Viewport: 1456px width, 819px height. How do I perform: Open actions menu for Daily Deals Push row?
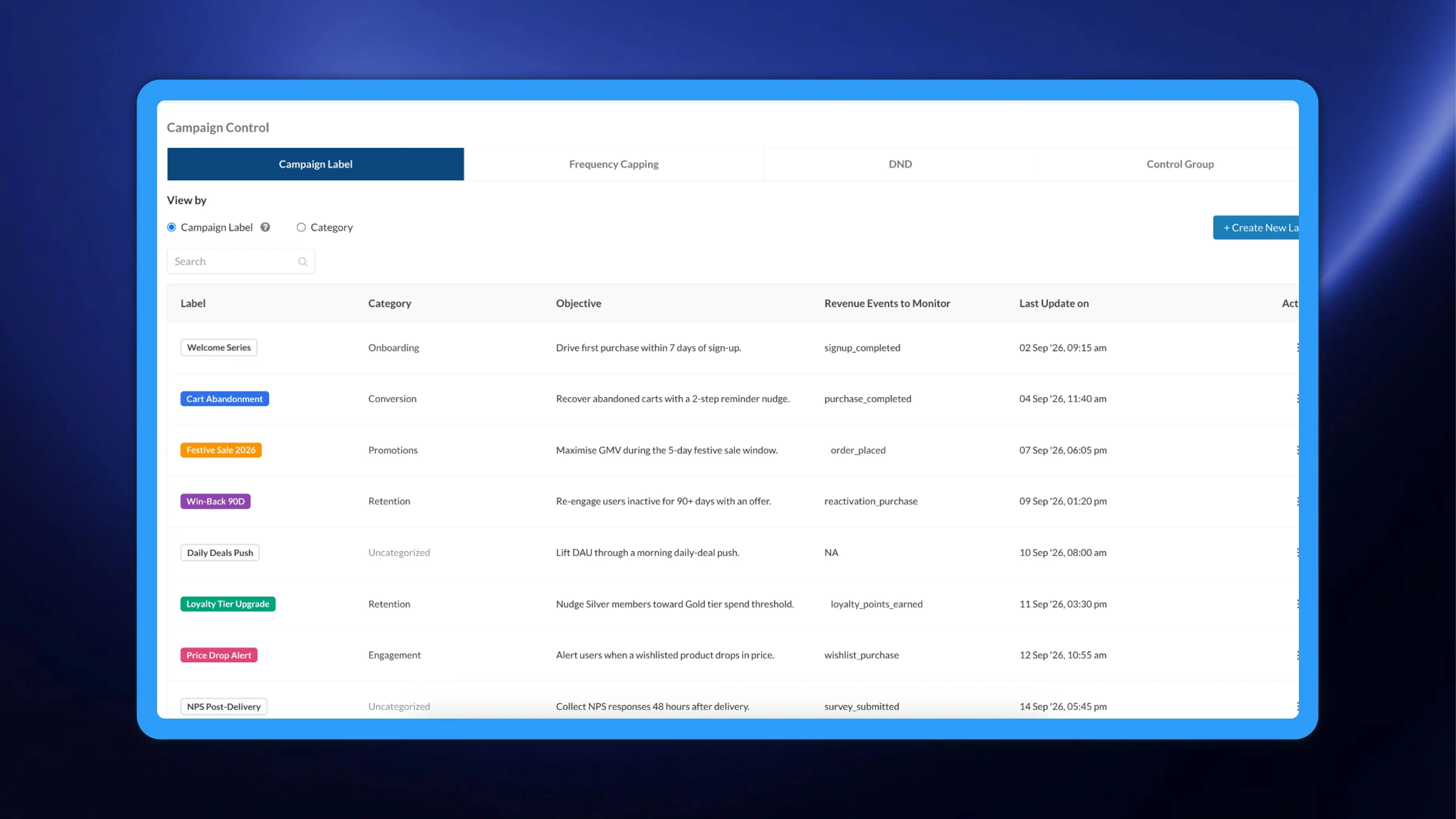click(x=1297, y=552)
